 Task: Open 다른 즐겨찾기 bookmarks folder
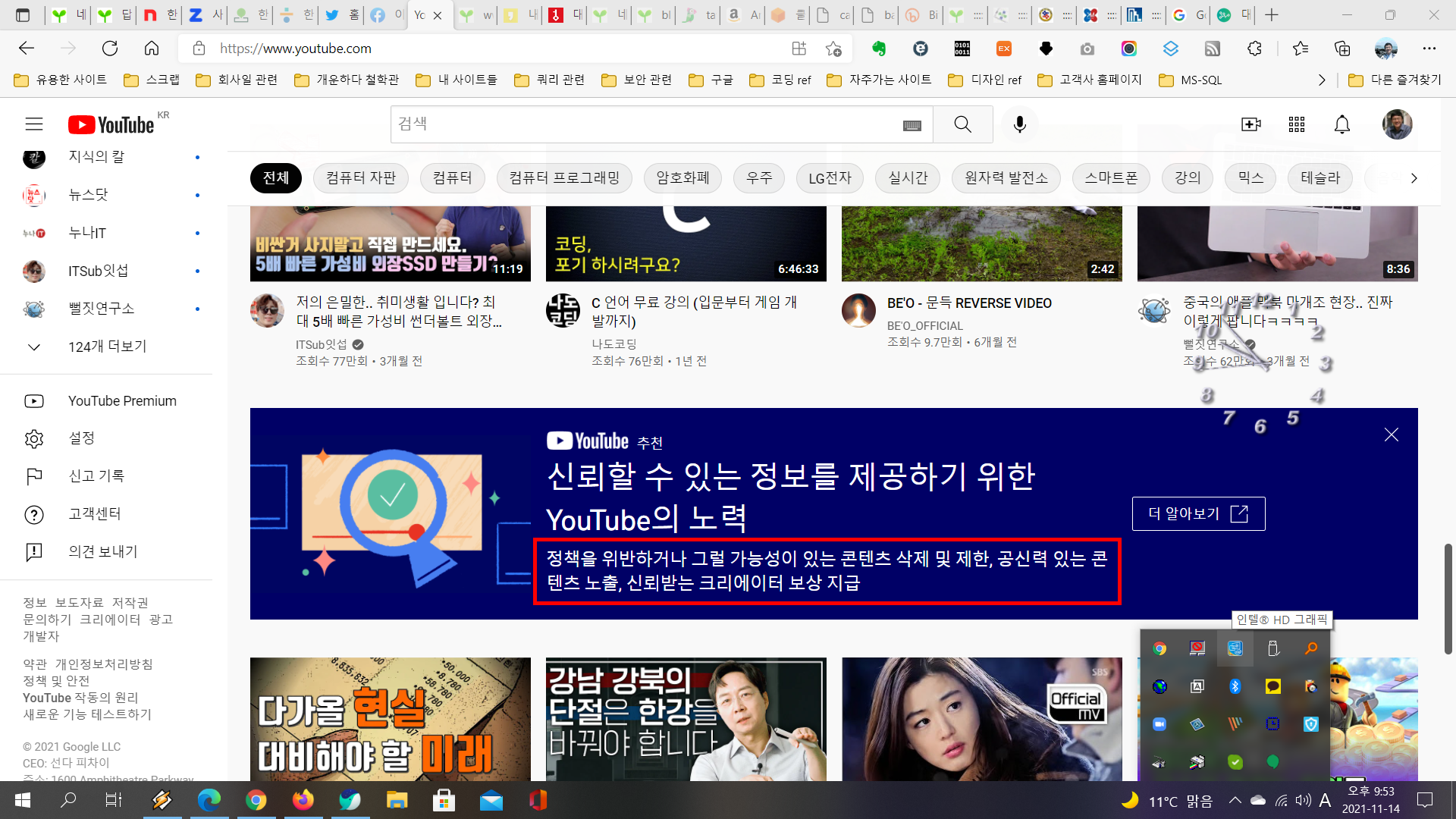1395,80
